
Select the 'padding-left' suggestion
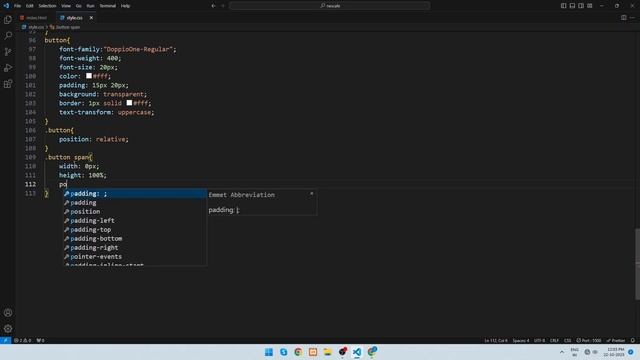pos(135,221)
